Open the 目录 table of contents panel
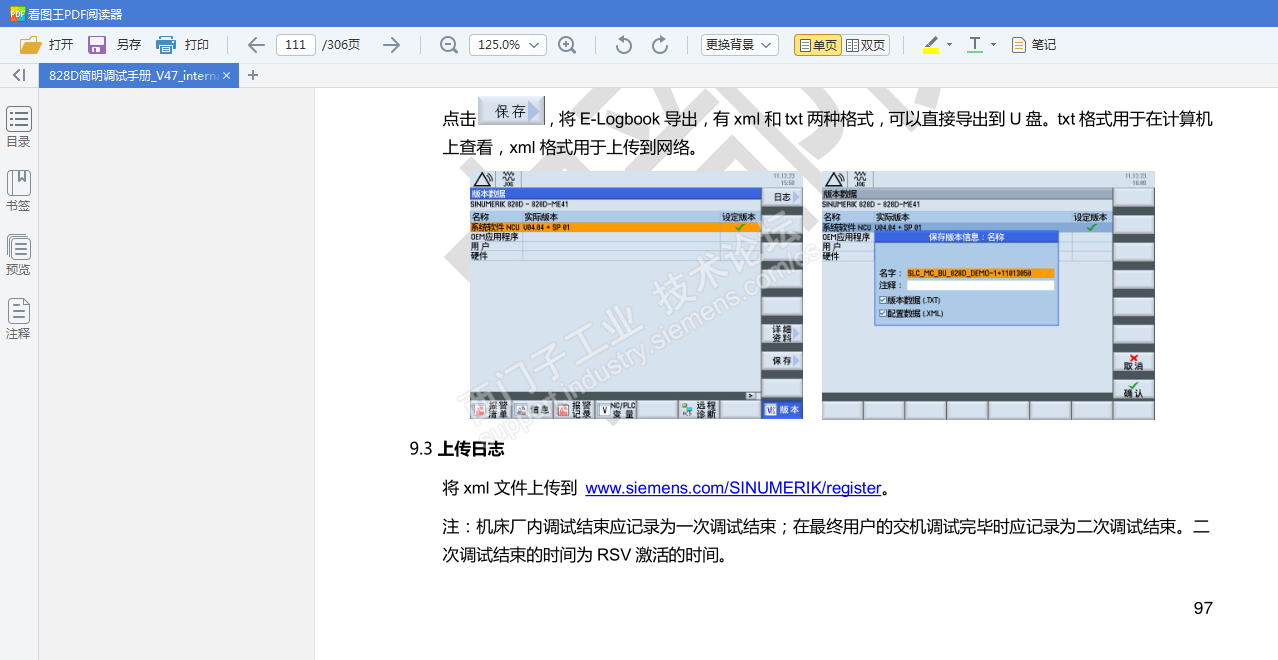This screenshot has height=660, width=1278. (x=19, y=127)
